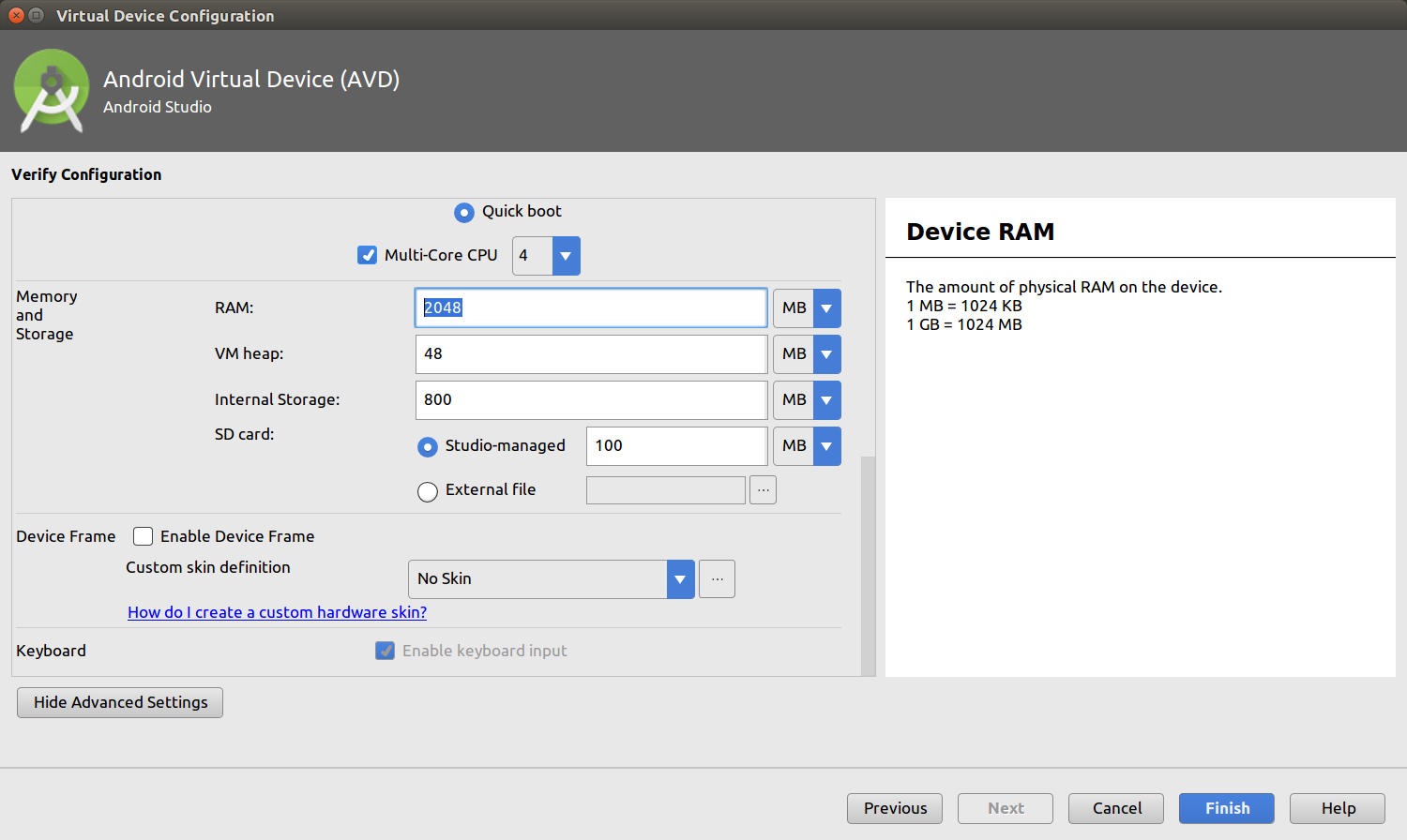The image size is (1407, 840).
Task: Click Hide Advanced Settings button
Action: click(x=120, y=702)
